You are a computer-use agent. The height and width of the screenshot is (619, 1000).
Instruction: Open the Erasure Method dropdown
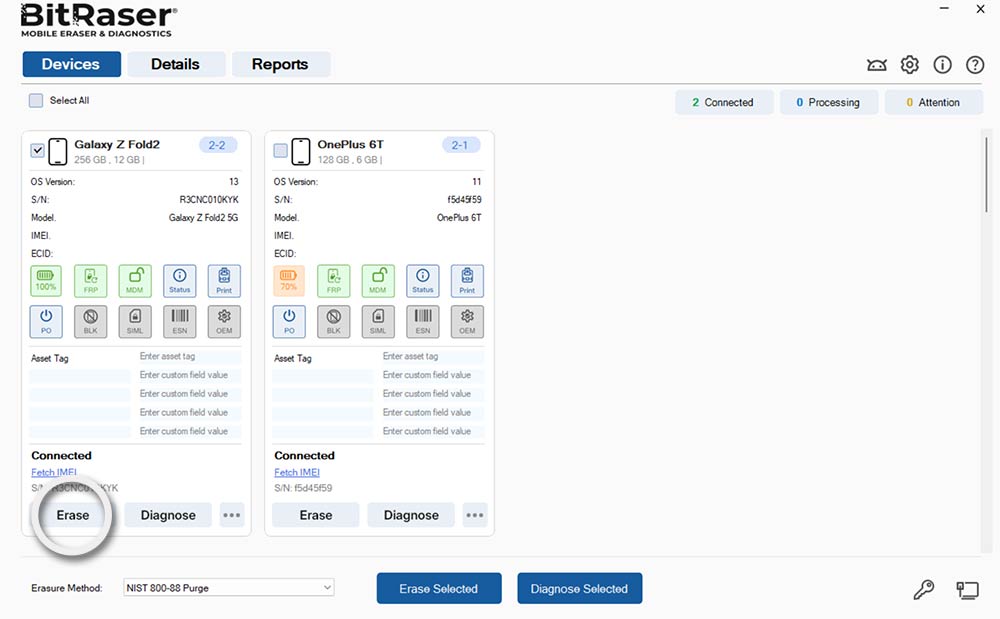coord(229,588)
